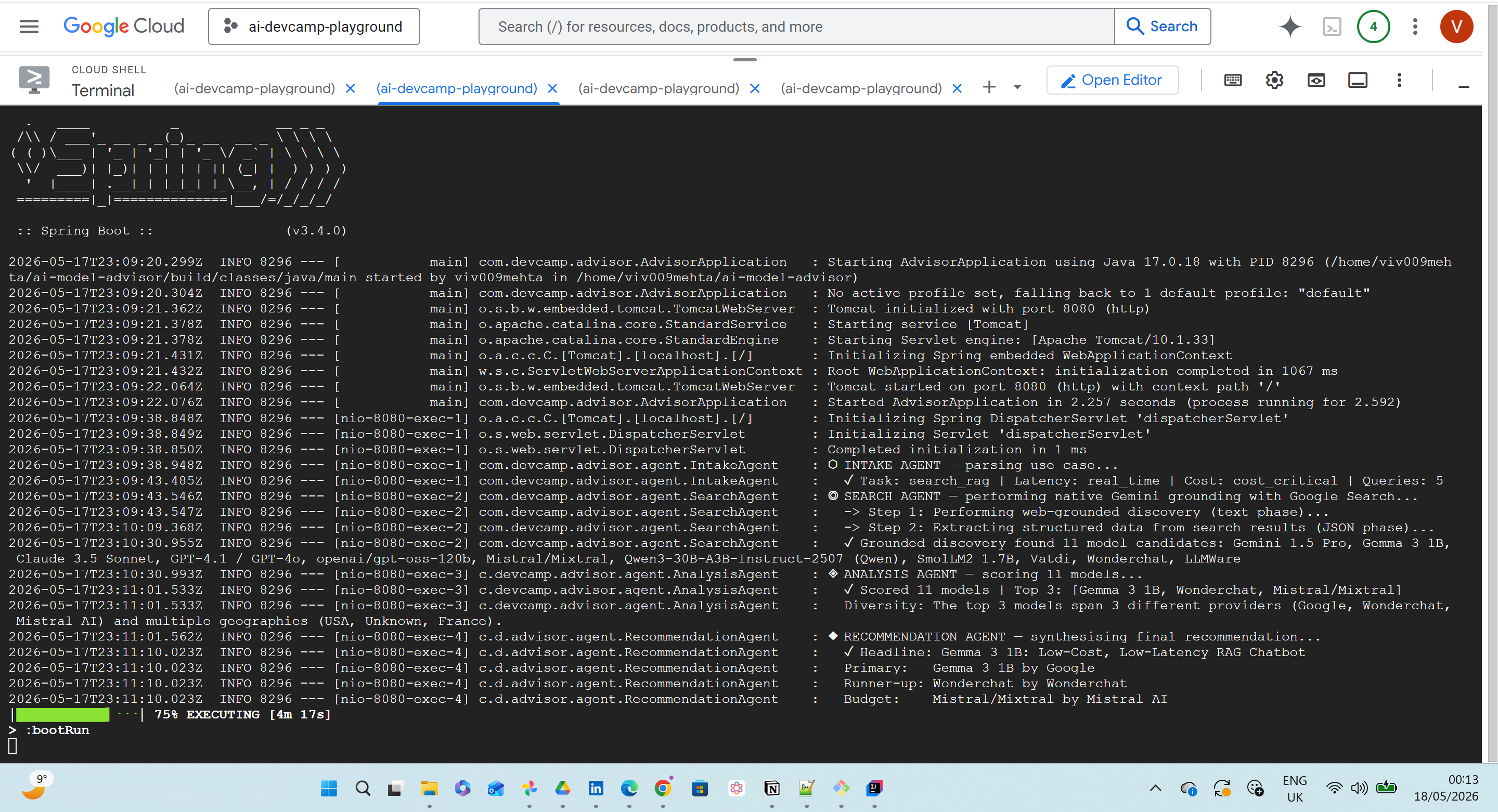Click 'Runner-up: Wonderchat by Wonderchat' log line
The height and width of the screenshot is (812, 1498).
[985, 684]
